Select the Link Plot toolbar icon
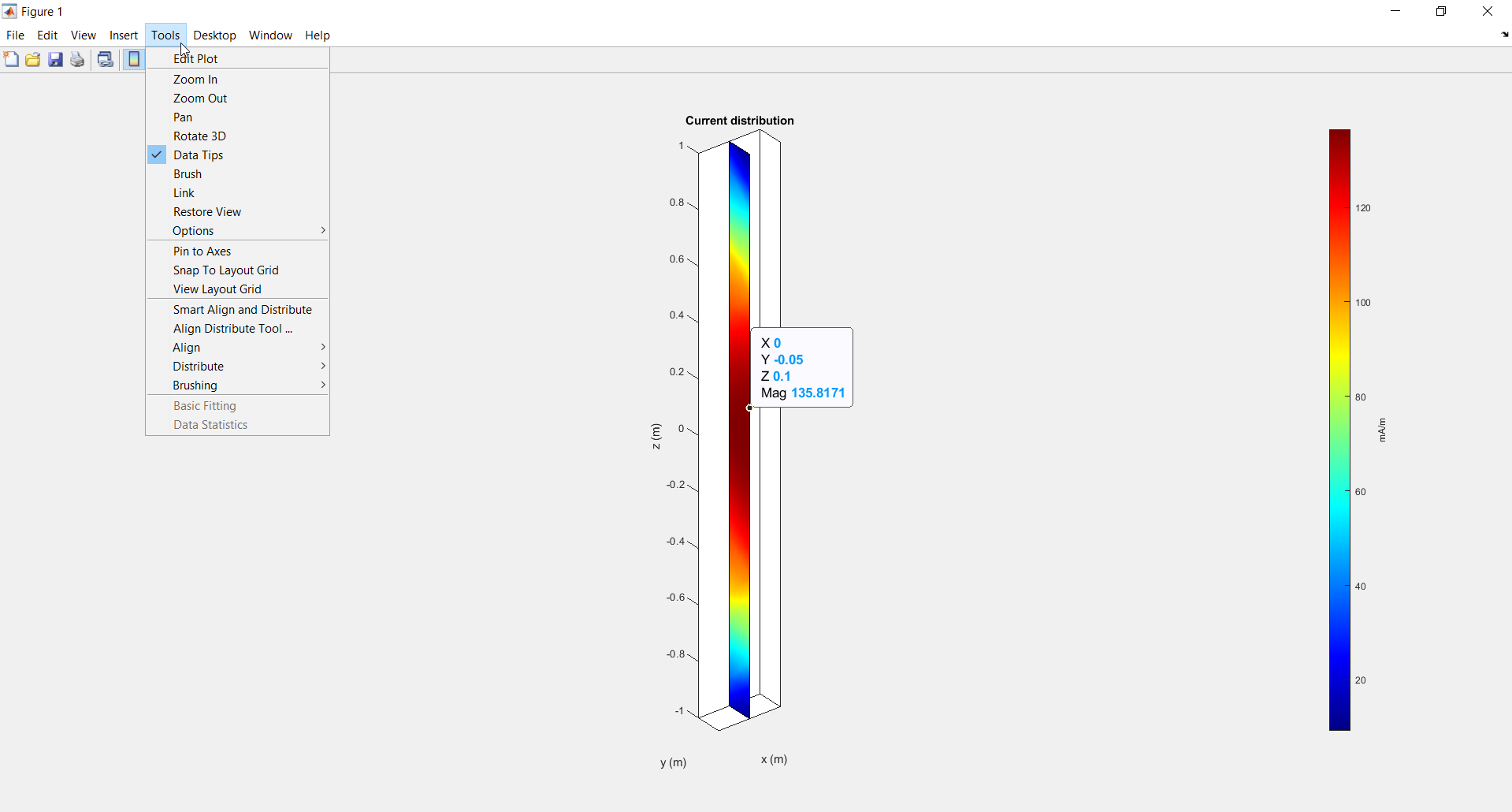The width and height of the screenshot is (1512, 812). [105, 59]
